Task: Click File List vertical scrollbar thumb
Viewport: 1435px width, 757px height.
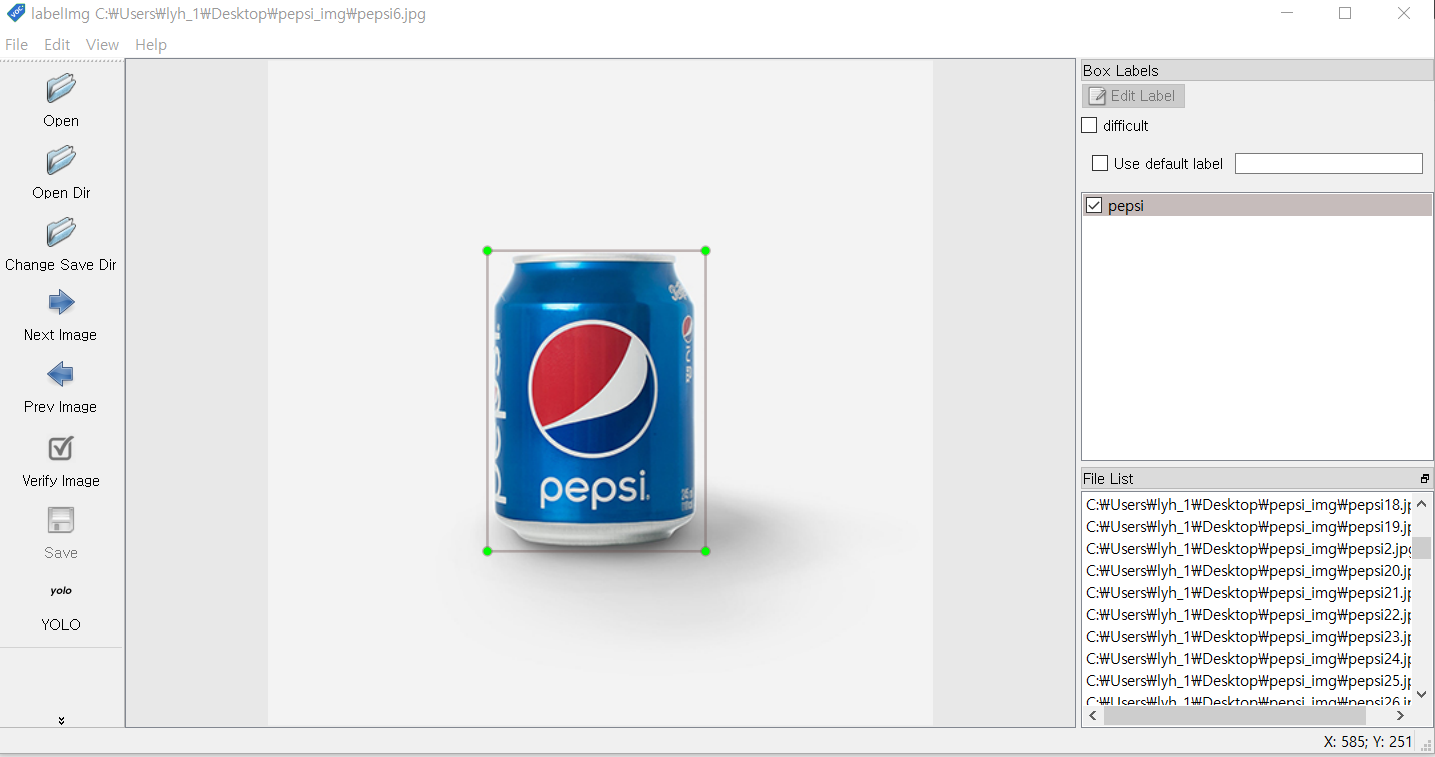Action: coord(1421,547)
